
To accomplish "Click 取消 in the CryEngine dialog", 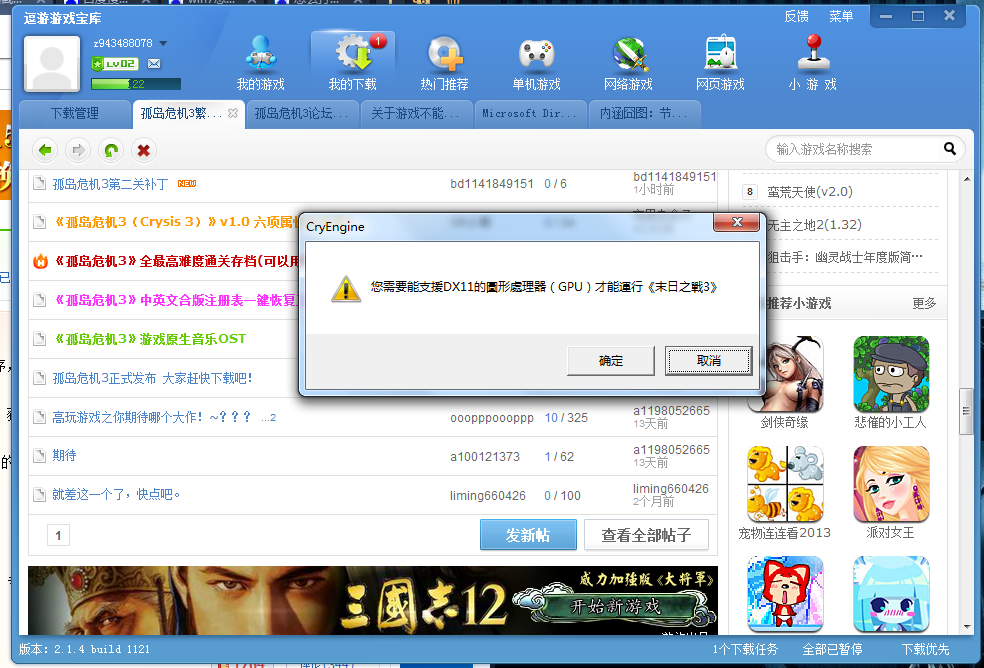I will (709, 361).
